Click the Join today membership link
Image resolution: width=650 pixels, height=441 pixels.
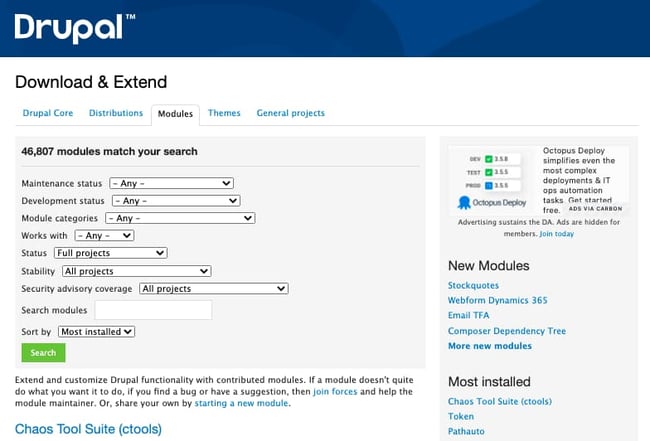pyautogui.click(x=556, y=234)
